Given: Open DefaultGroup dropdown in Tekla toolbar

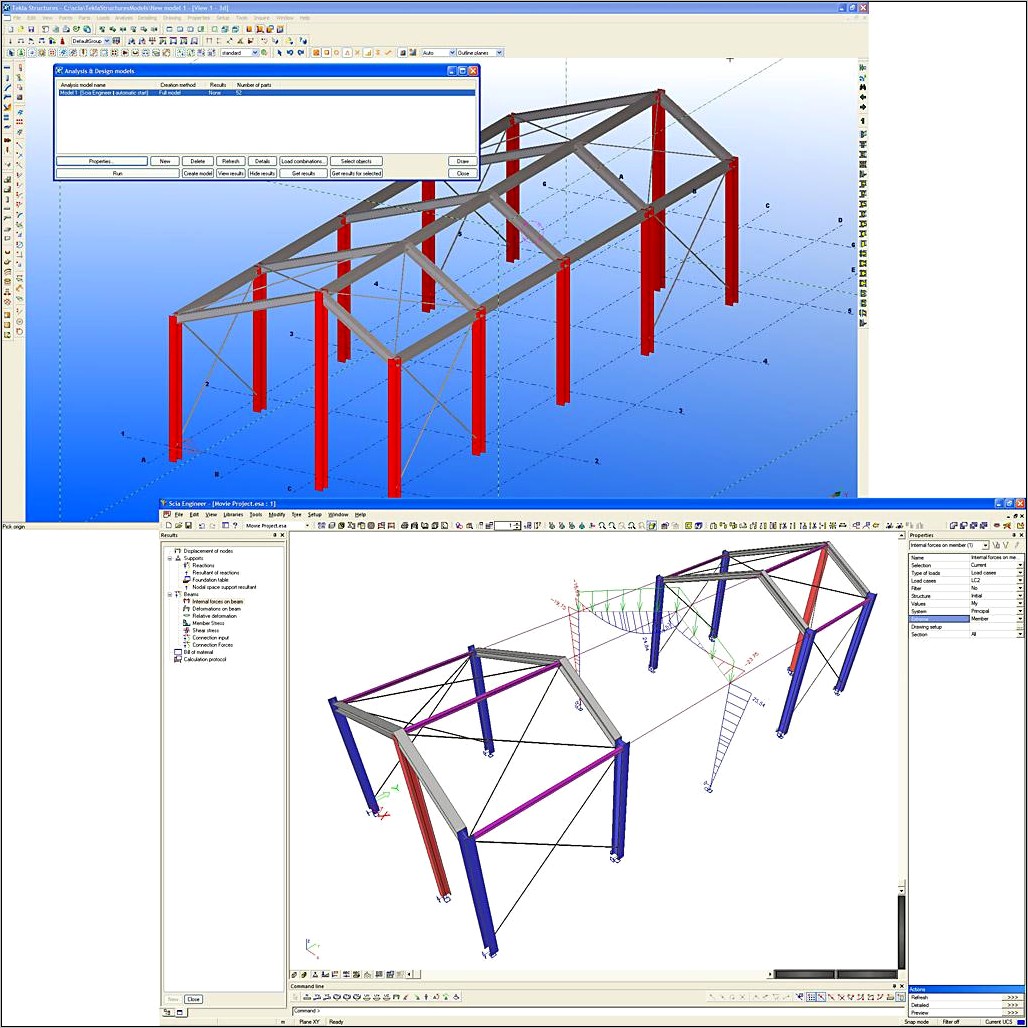Looking at the screenshot, I should (x=108, y=41).
